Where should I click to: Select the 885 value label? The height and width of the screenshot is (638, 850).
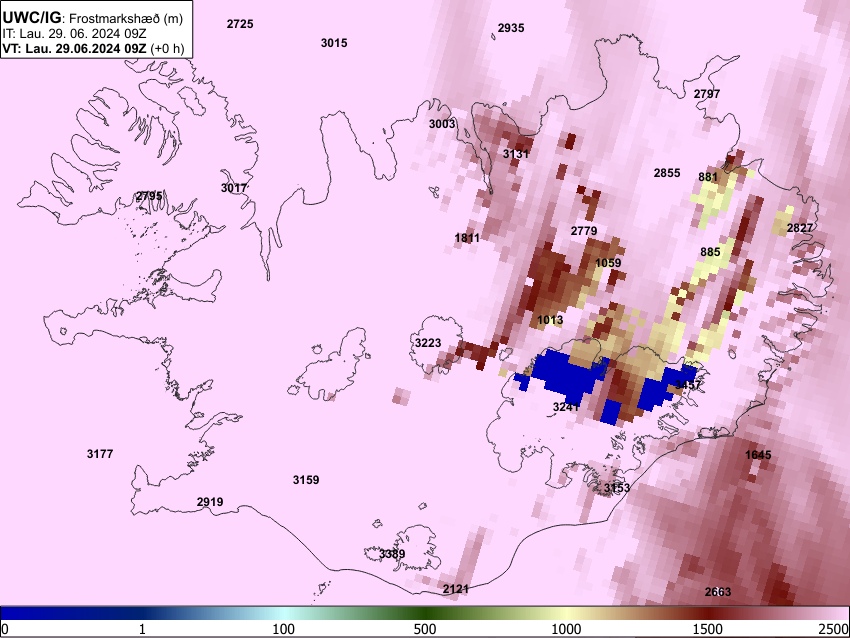pos(710,252)
